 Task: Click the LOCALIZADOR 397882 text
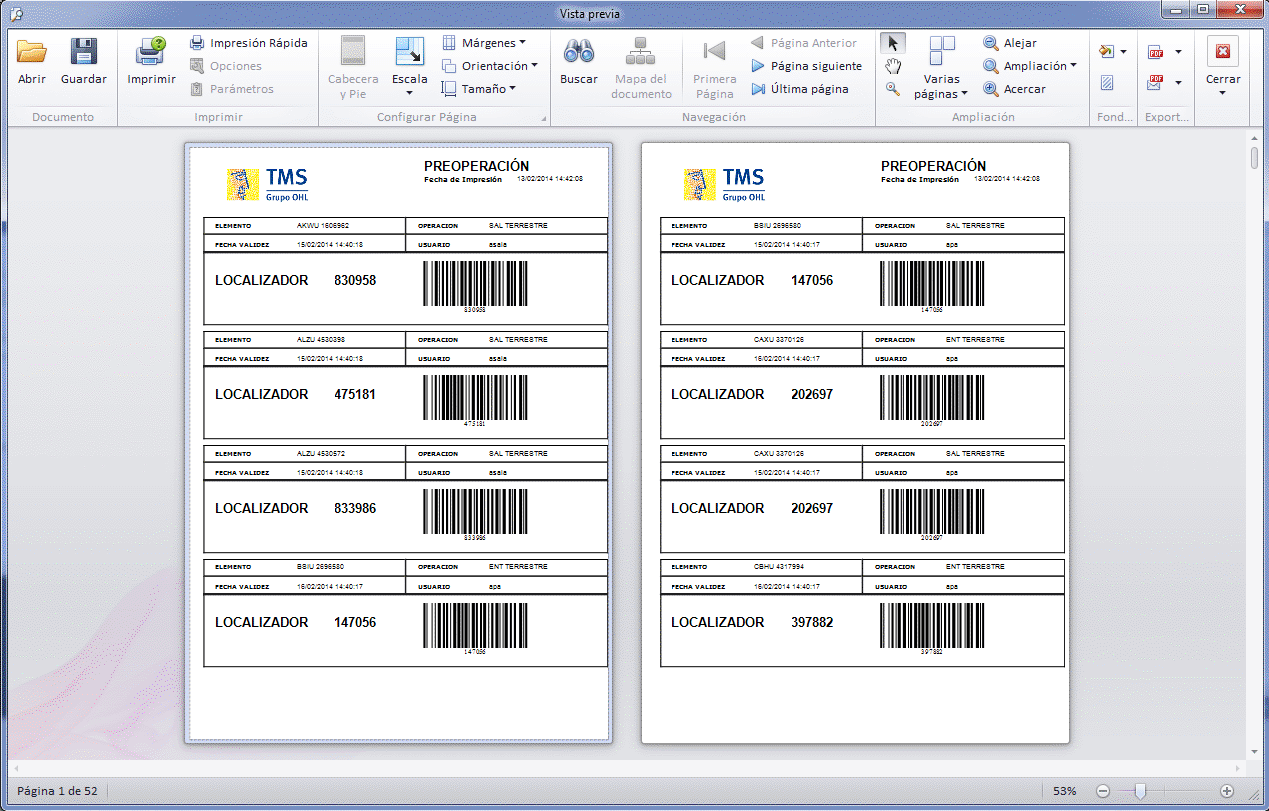point(752,623)
